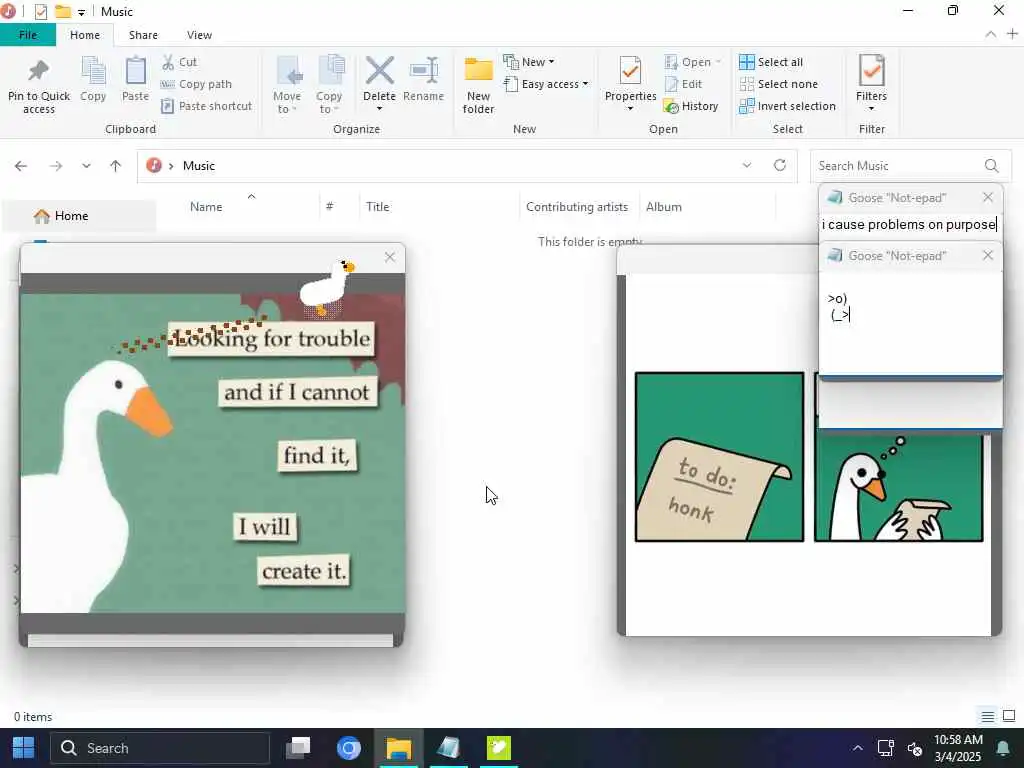Go up one folder level
The width and height of the screenshot is (1024, 768).
point(116,166)
